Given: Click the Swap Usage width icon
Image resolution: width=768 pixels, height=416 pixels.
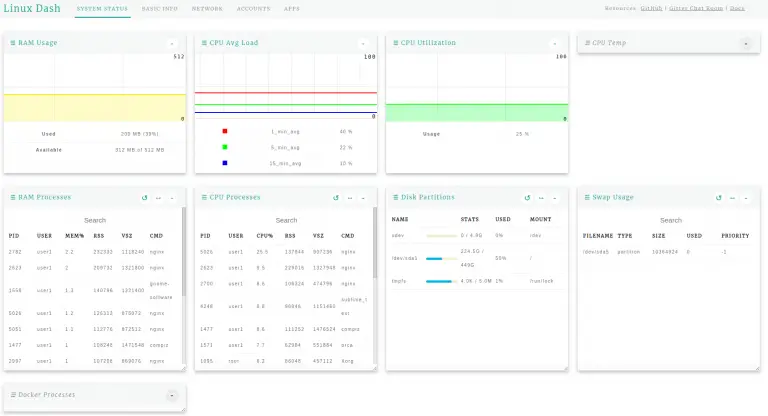Looking at the screenshot, I should point(731,198).
